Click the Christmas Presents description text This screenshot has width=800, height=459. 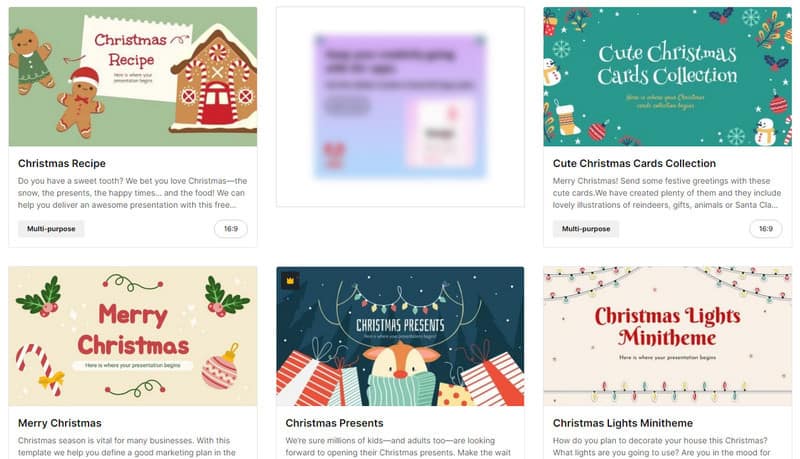(398, 447)
